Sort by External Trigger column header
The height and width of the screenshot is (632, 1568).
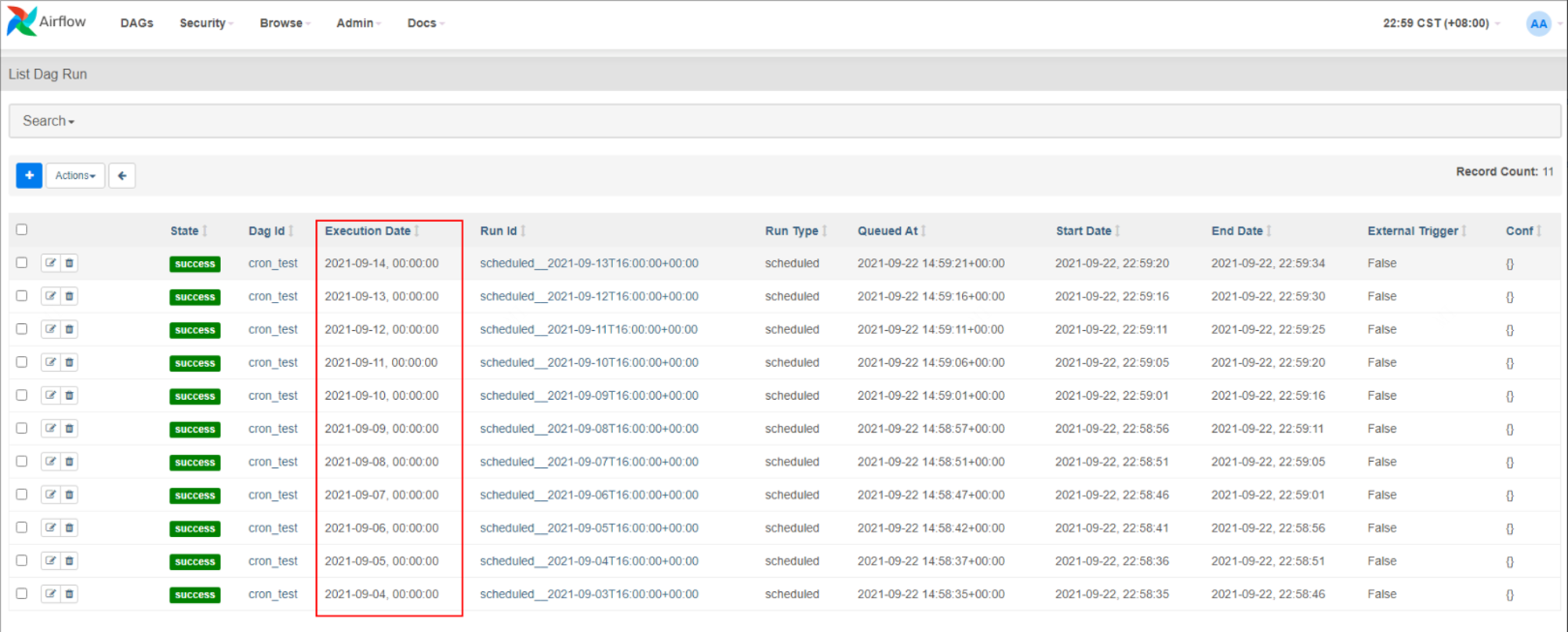coord(1417,231)
